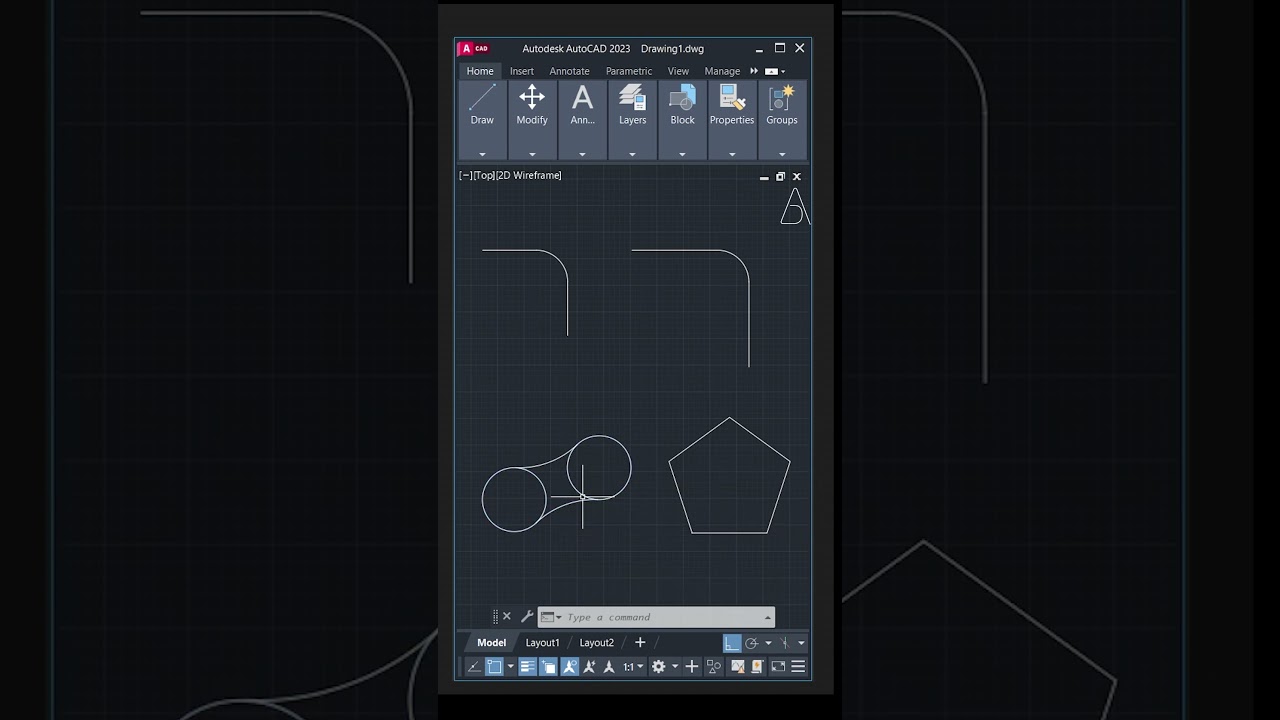Toggle Isometric drafting in status bar
The width and height of the screenshot is (1280, 720).
coord(785,643)
